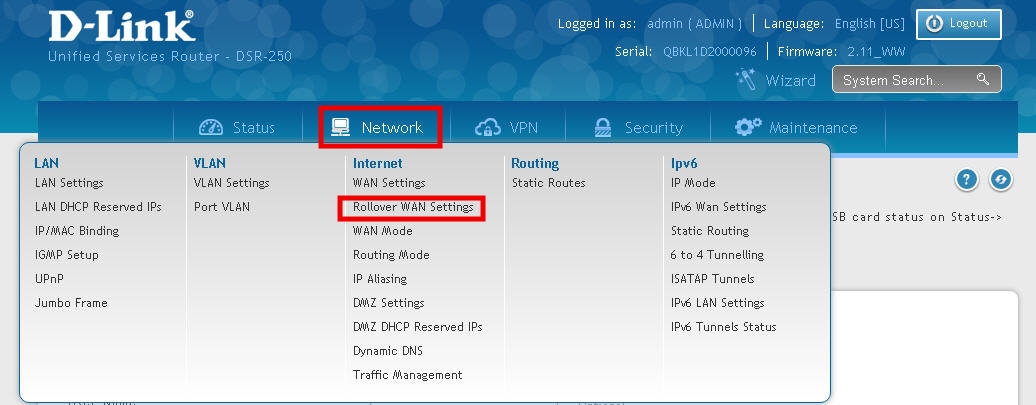Click the refresh page icon
Screen dimensions: 1036x405
click(x=999, y=180)
